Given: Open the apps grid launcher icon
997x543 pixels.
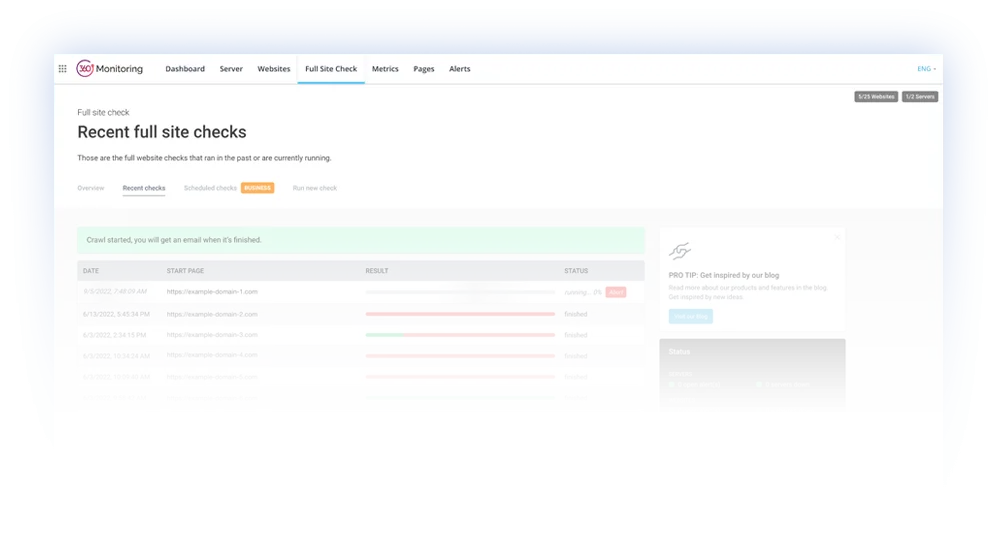Looking at the screenshot, I should (x=62, y=69).
